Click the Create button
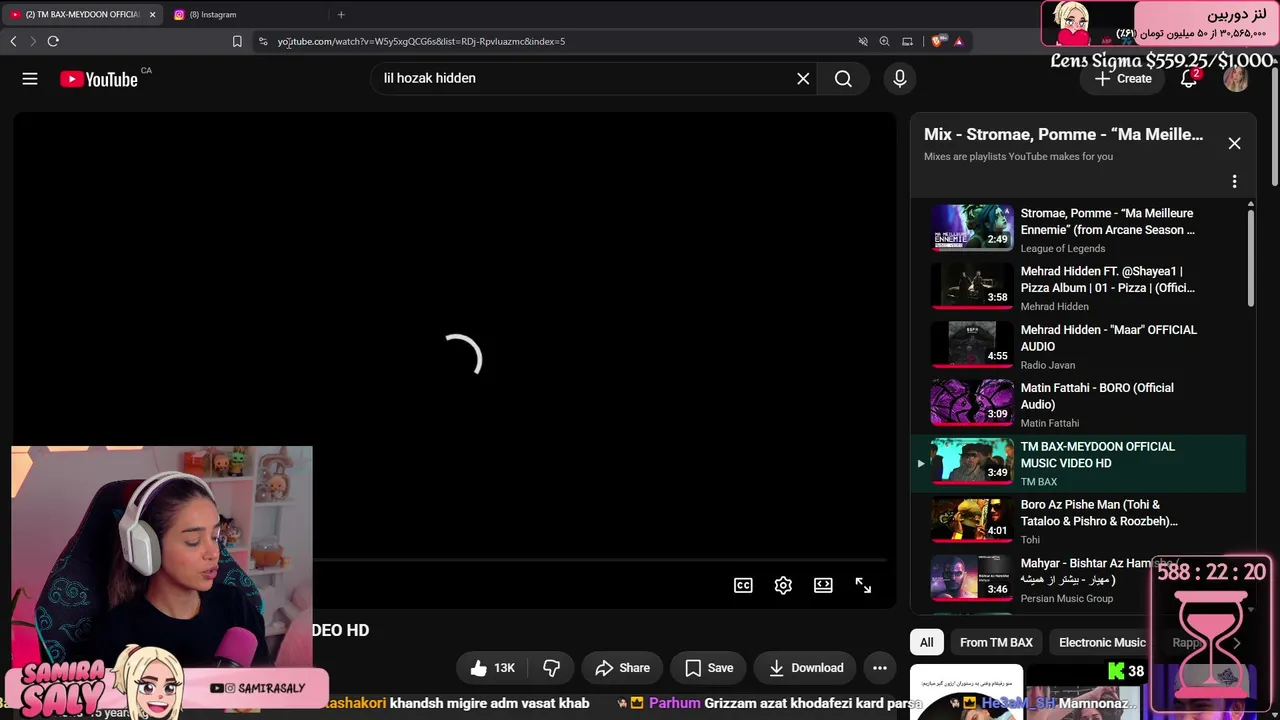 (1123, 79)
